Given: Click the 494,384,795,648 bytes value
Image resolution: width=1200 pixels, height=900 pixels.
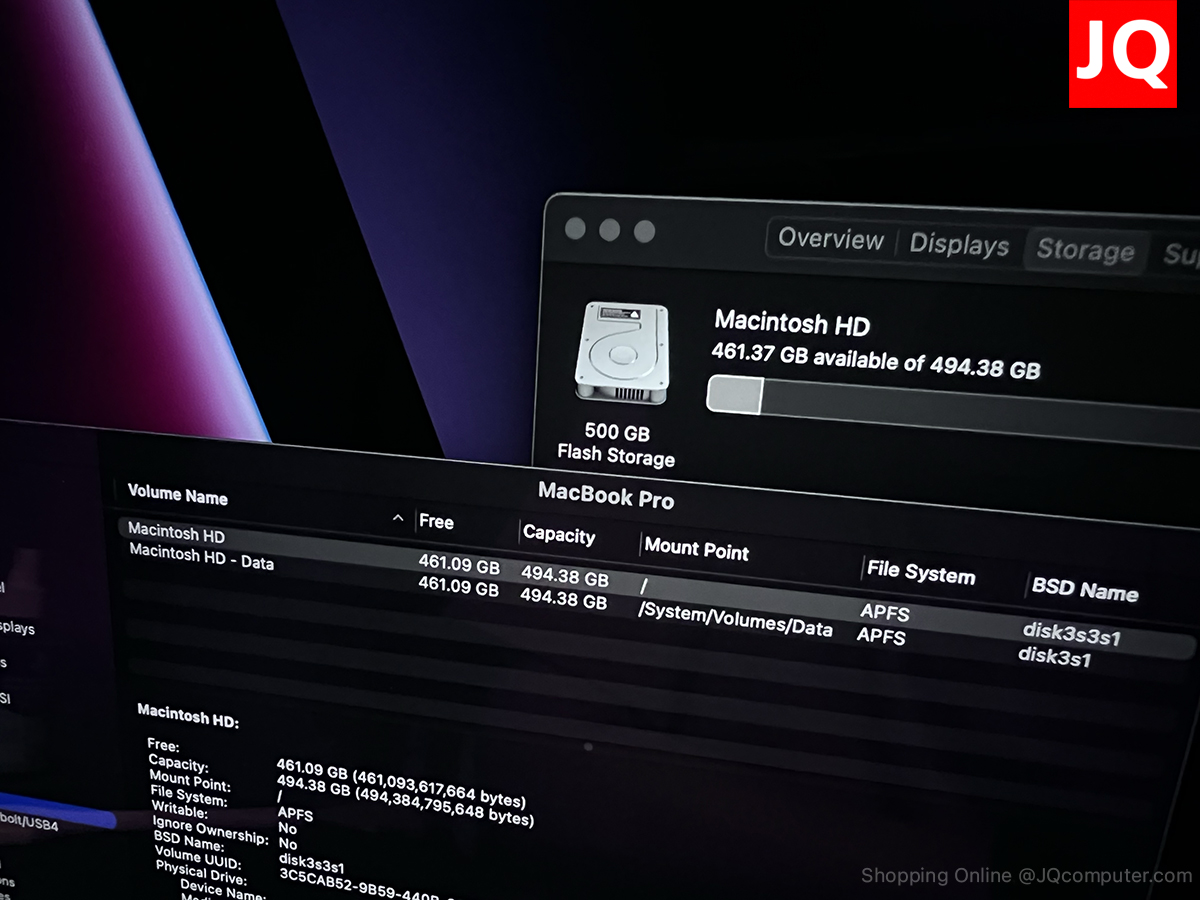Looking at the screenshot, I should point(444,807).
